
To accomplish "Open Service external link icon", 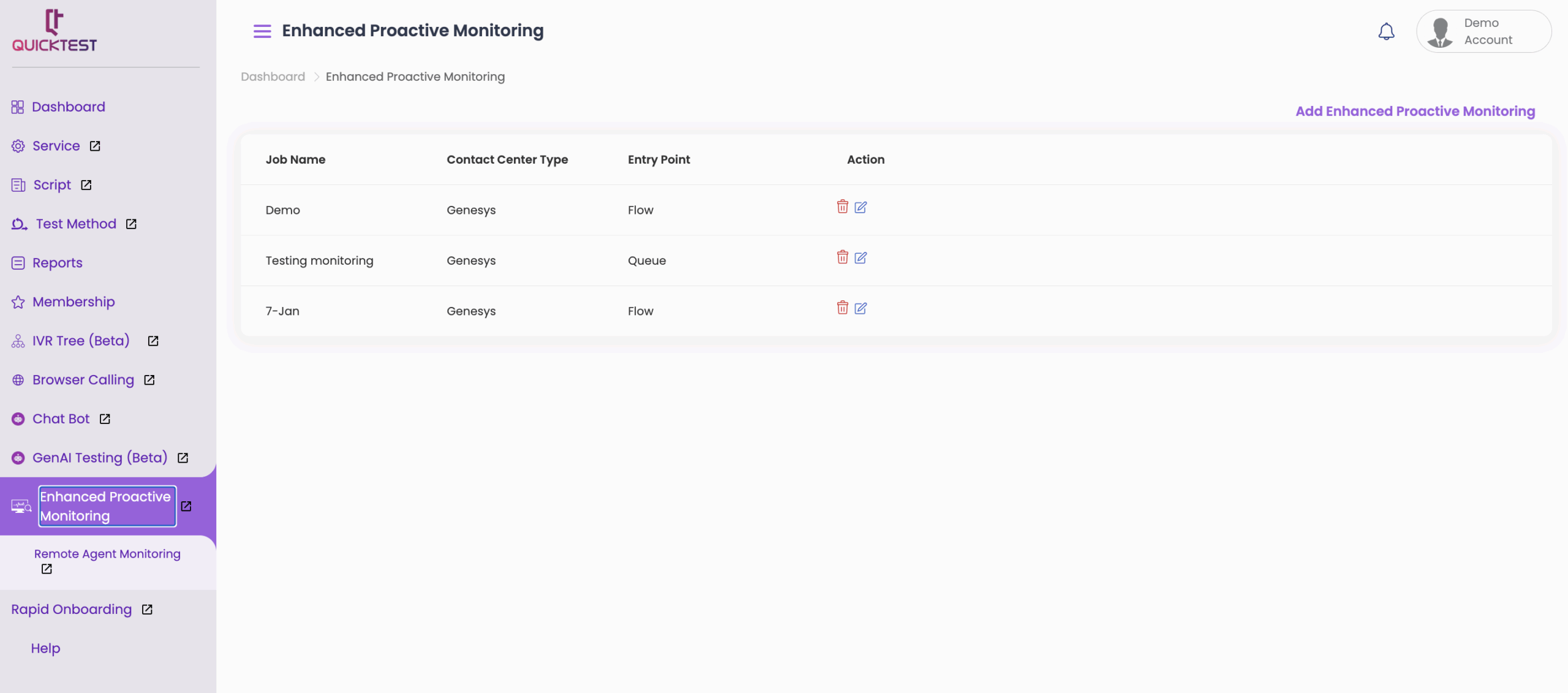I will point(95,146).
